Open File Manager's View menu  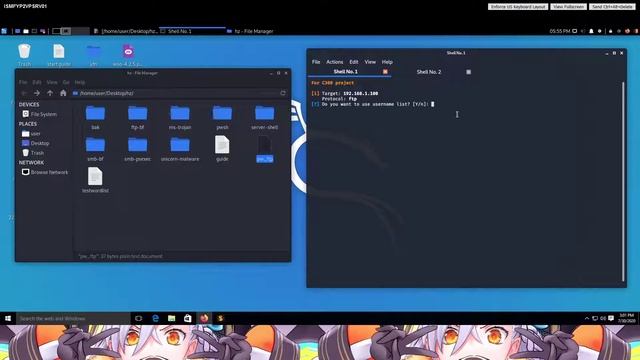(x=52, y=82)
